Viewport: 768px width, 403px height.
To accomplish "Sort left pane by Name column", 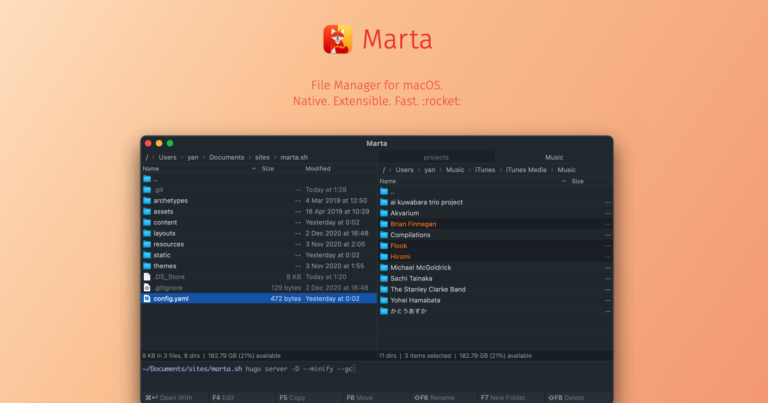I will coord(200,168).
